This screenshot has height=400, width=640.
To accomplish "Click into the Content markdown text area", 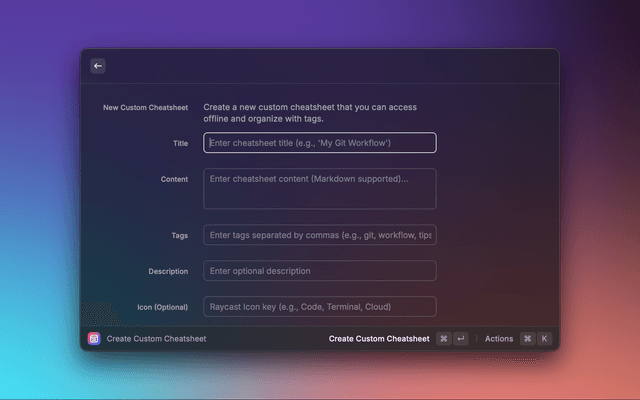I will tap(319, 188).
